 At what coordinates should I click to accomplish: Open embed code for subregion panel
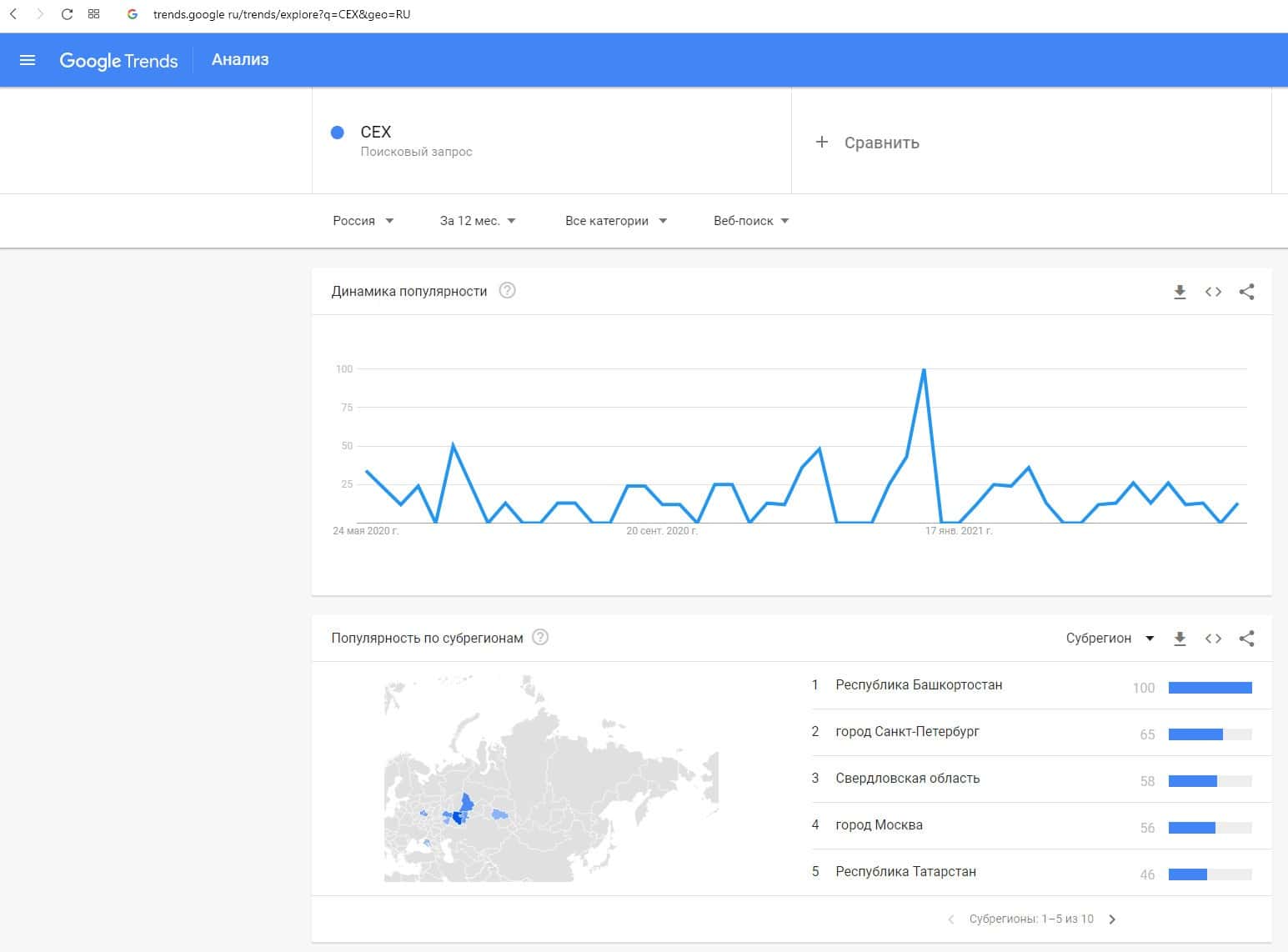[1213, 639]
